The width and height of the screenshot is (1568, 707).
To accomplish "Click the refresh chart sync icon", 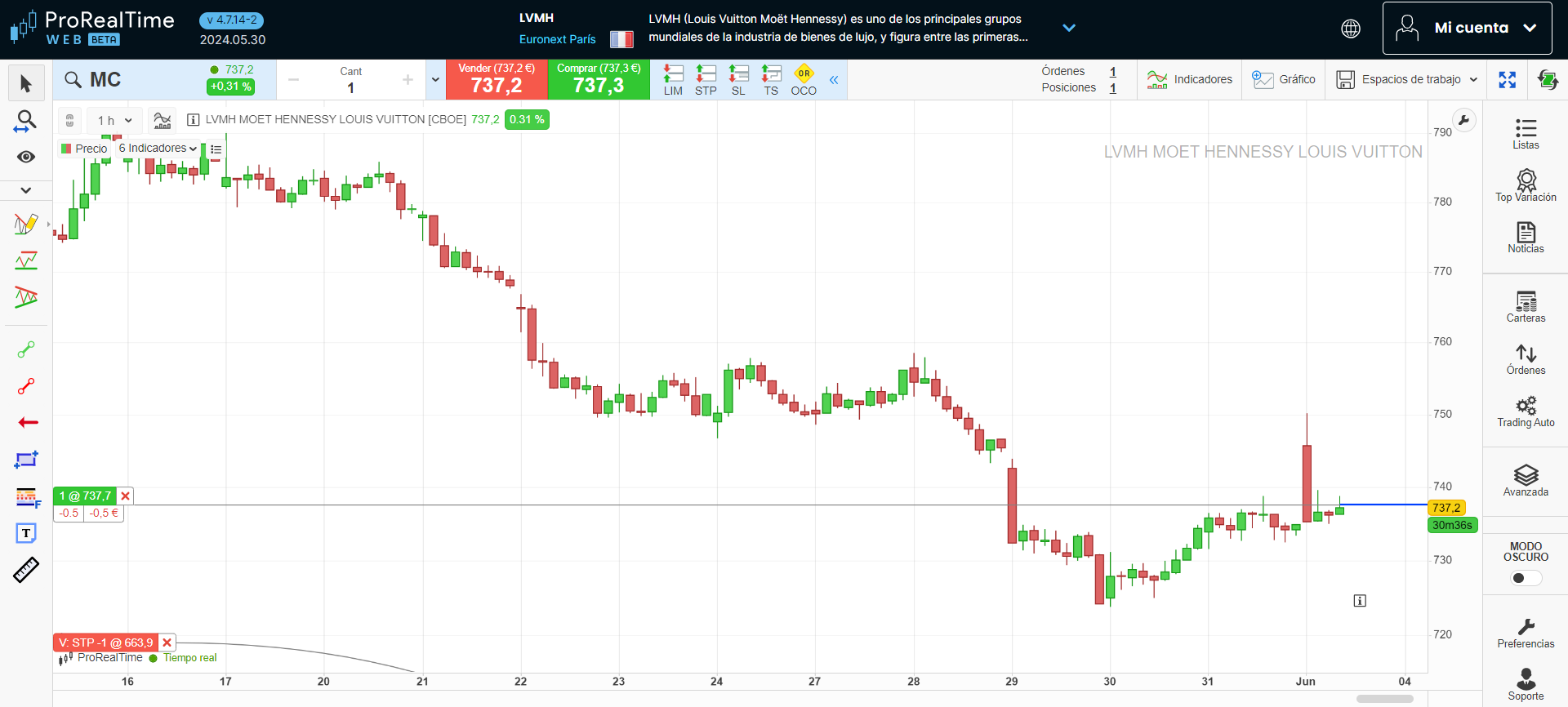I will coord(1548,79).
